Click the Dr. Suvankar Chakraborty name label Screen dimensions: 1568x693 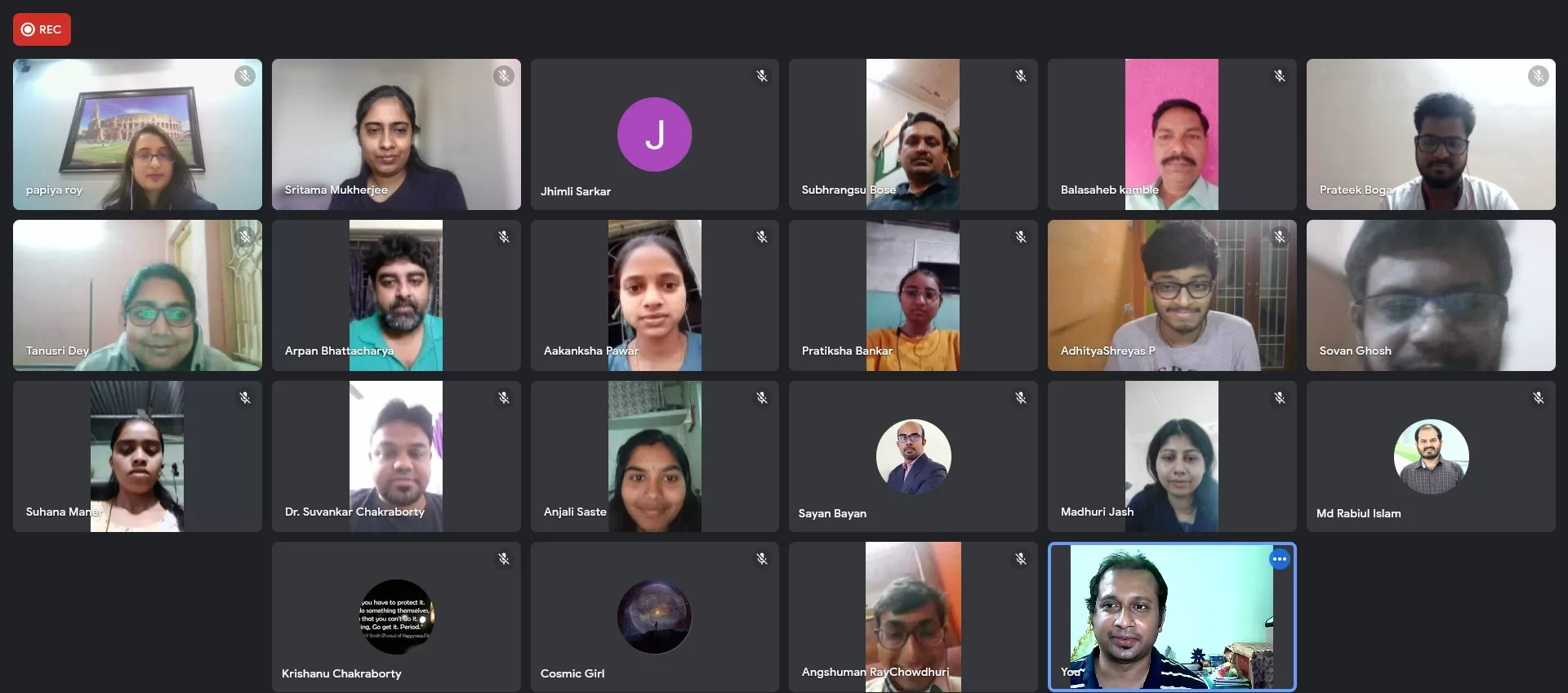click(354, 512)
